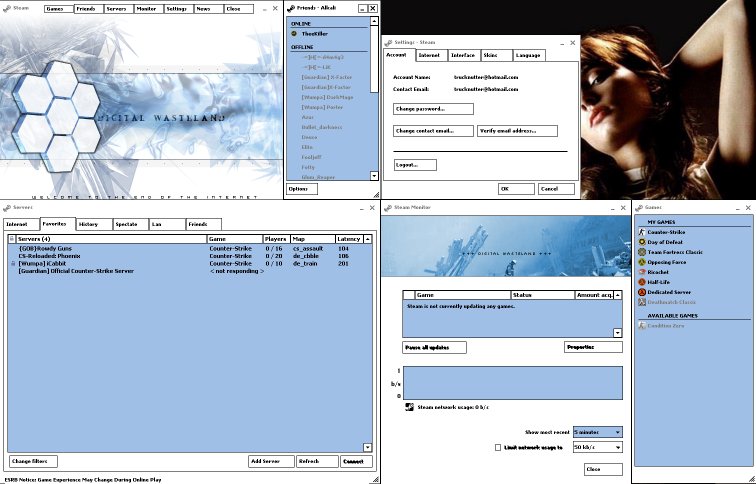Click the Servers list scroll-up arrow
756x484 pixels.
[367, 239]
